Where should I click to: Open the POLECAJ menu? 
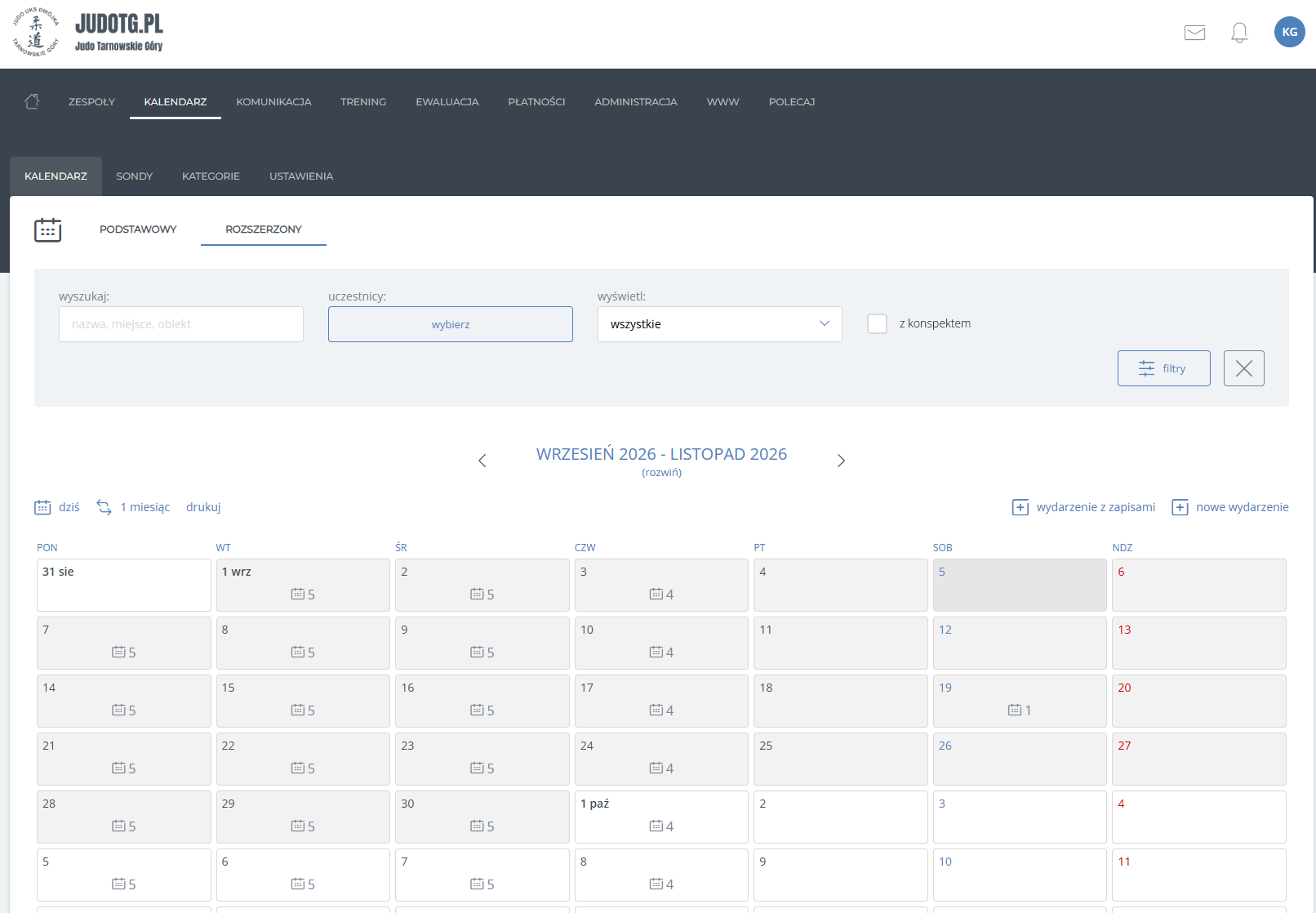point(792,102)
